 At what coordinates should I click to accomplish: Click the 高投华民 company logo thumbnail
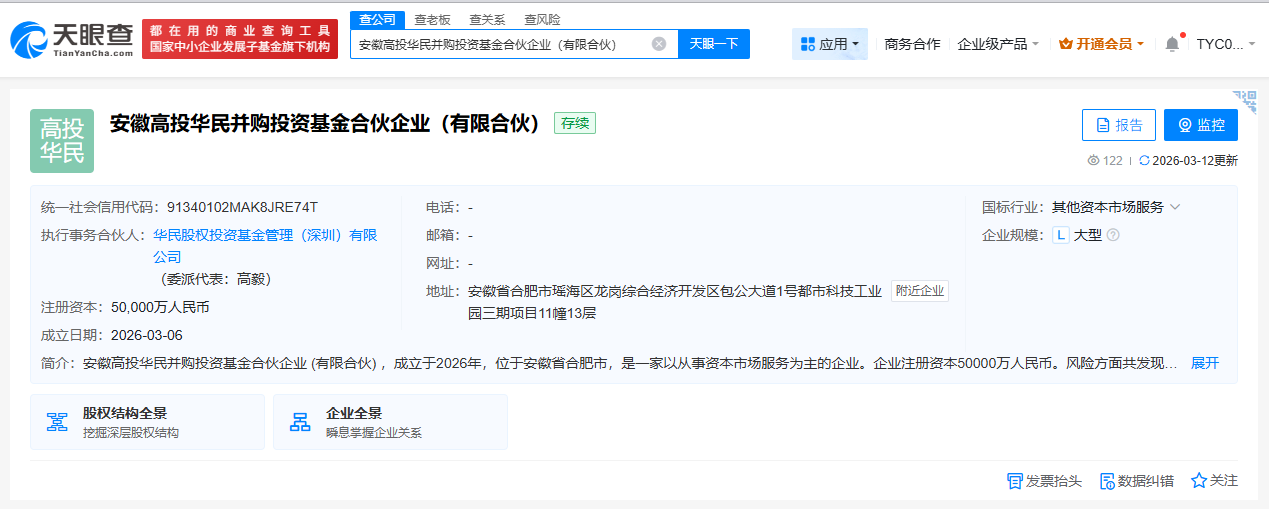62,140
